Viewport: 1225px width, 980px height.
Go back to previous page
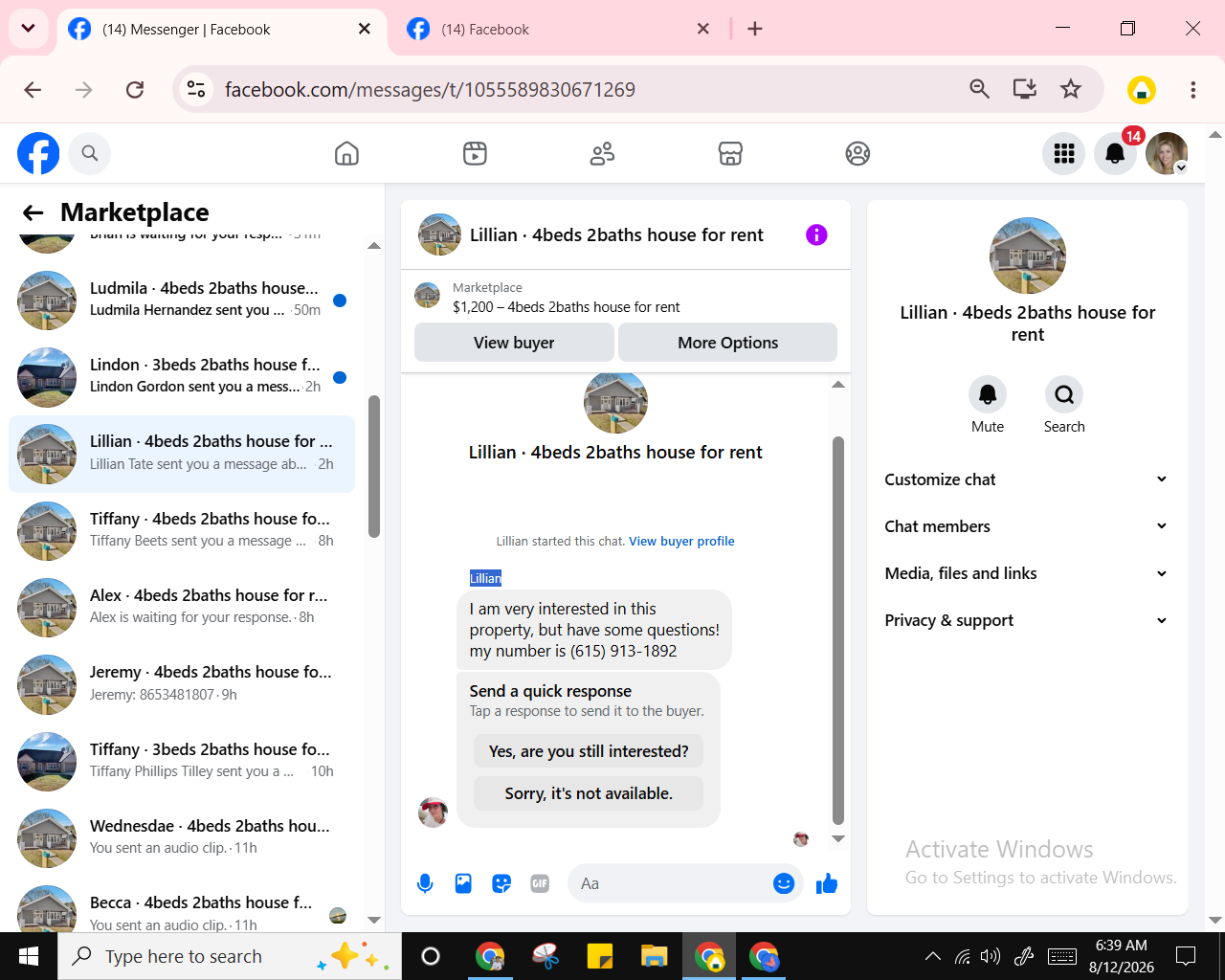click(x=33, y=89)
